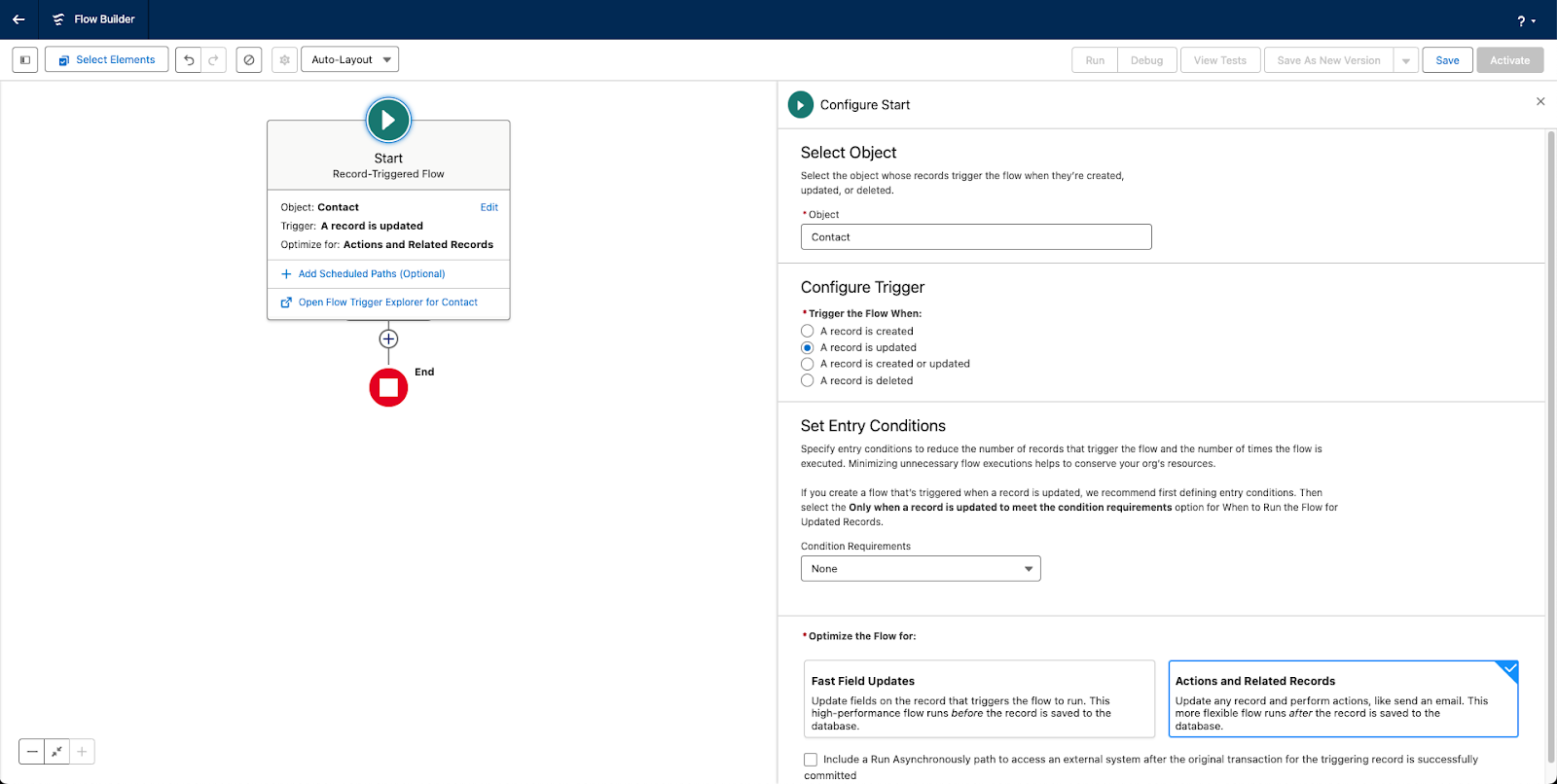
Task: Select 'A record is deleted' radio
Action: click(x=807, y=380)
